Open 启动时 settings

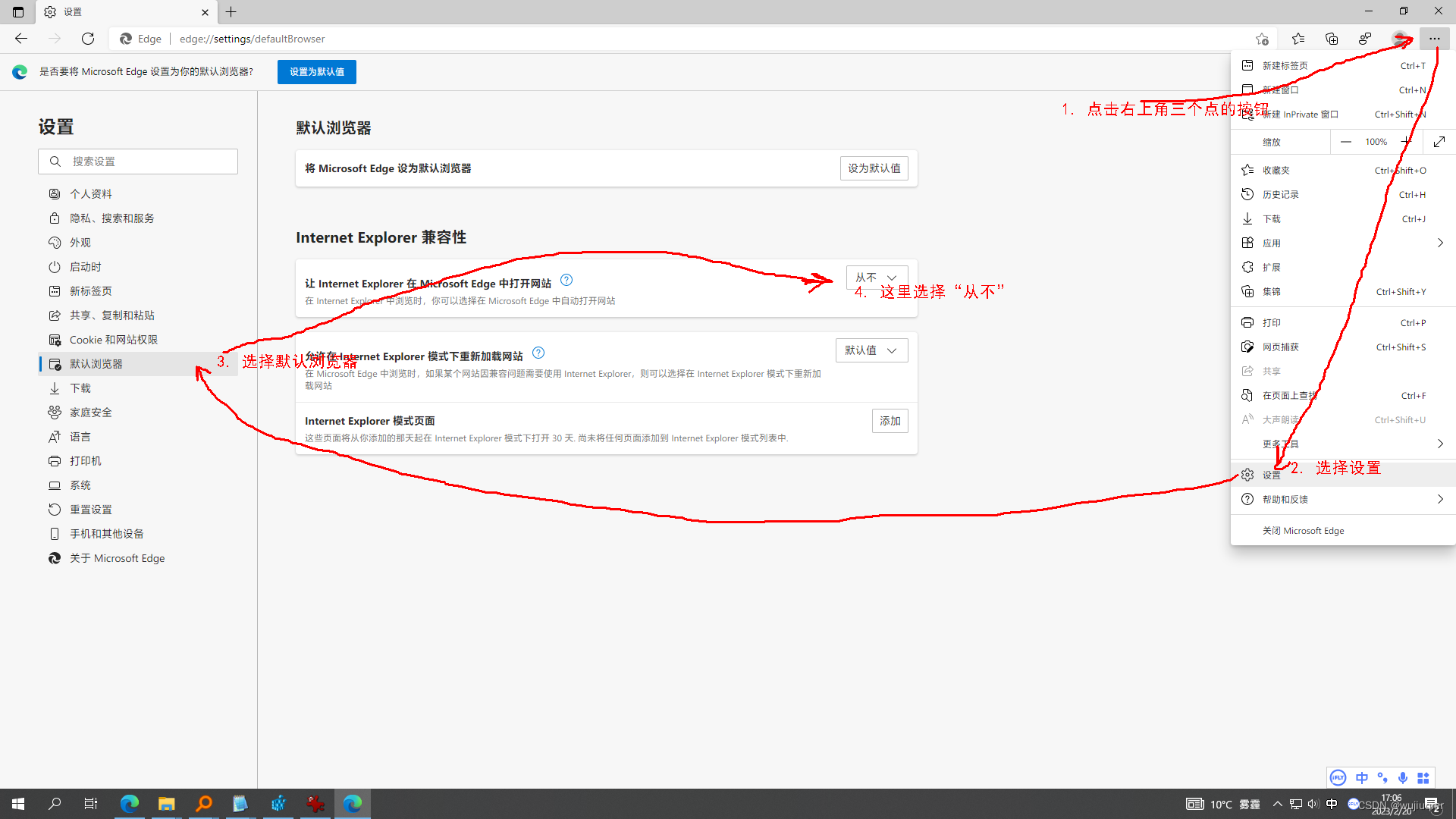click(138, 267)
